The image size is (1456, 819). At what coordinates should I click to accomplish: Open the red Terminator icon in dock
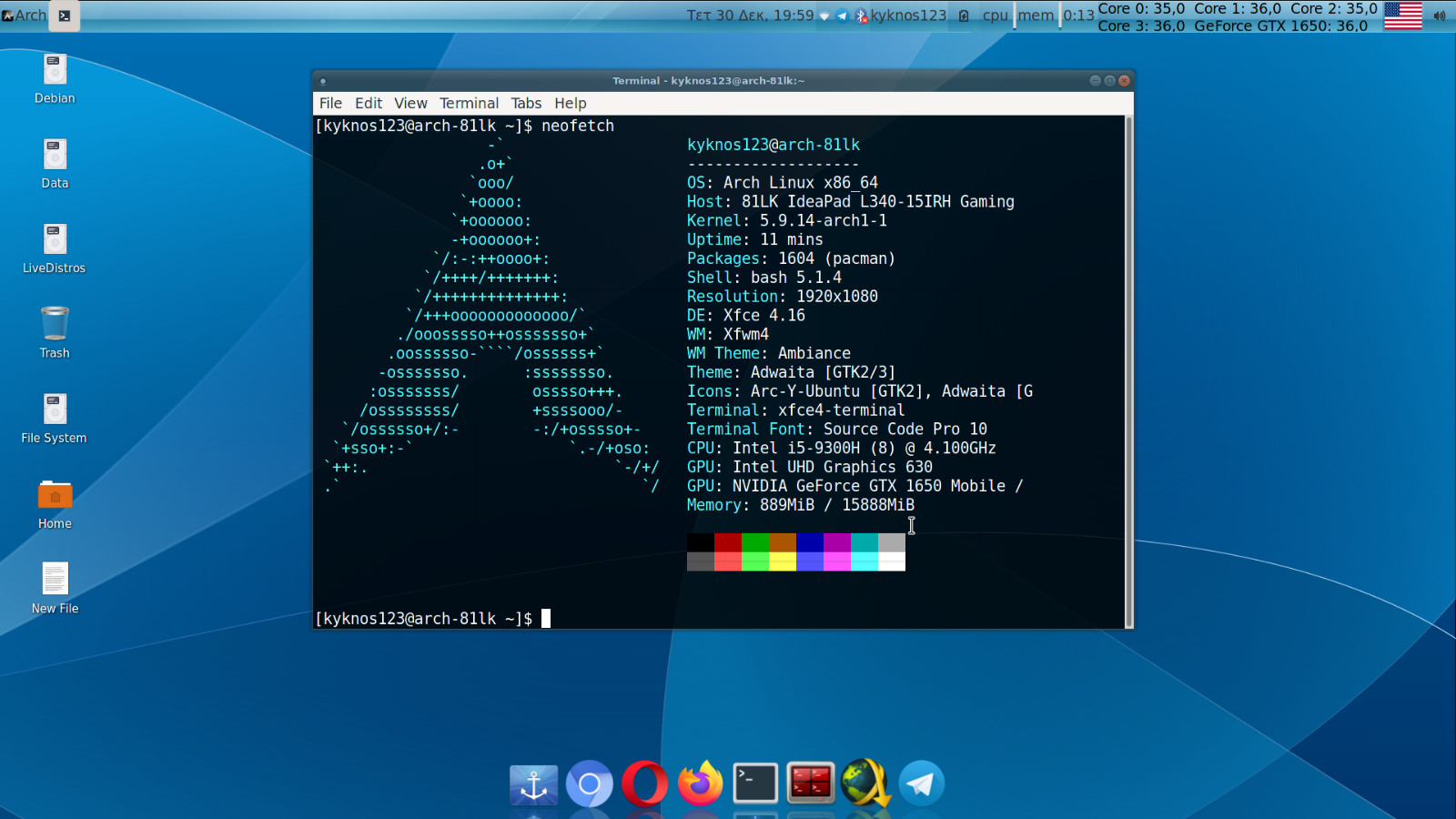pyautogui.click(x=810, y=784)
